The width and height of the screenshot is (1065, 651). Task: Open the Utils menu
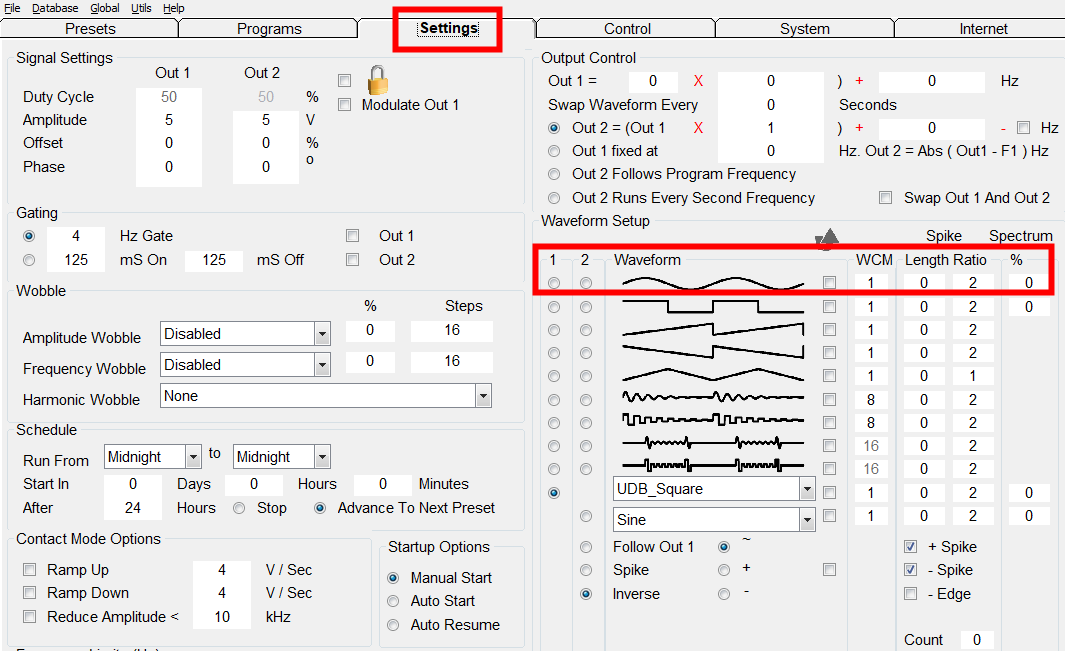[141, 8]
